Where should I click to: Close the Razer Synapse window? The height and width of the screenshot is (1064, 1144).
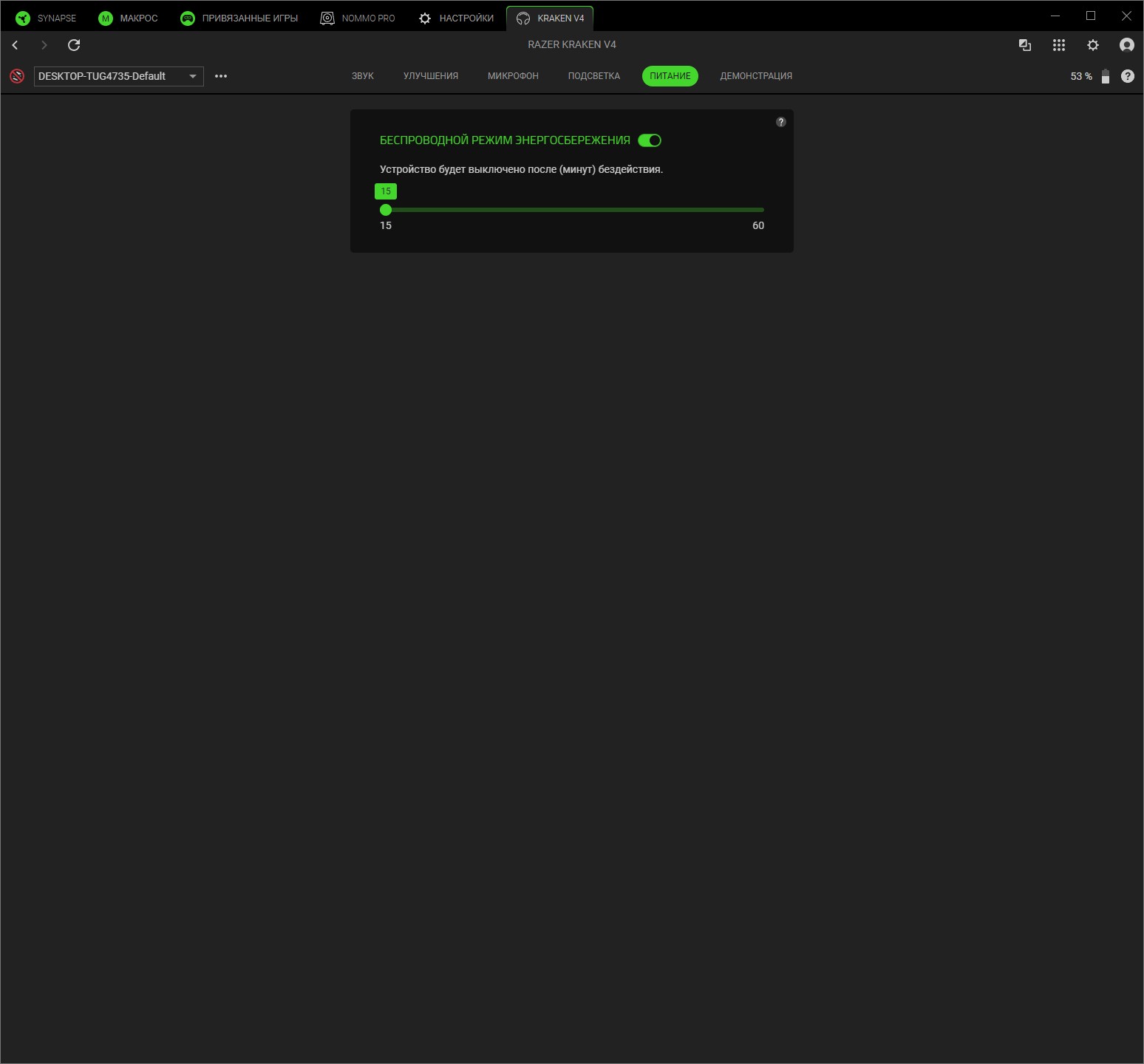[x=1126, y=16]
